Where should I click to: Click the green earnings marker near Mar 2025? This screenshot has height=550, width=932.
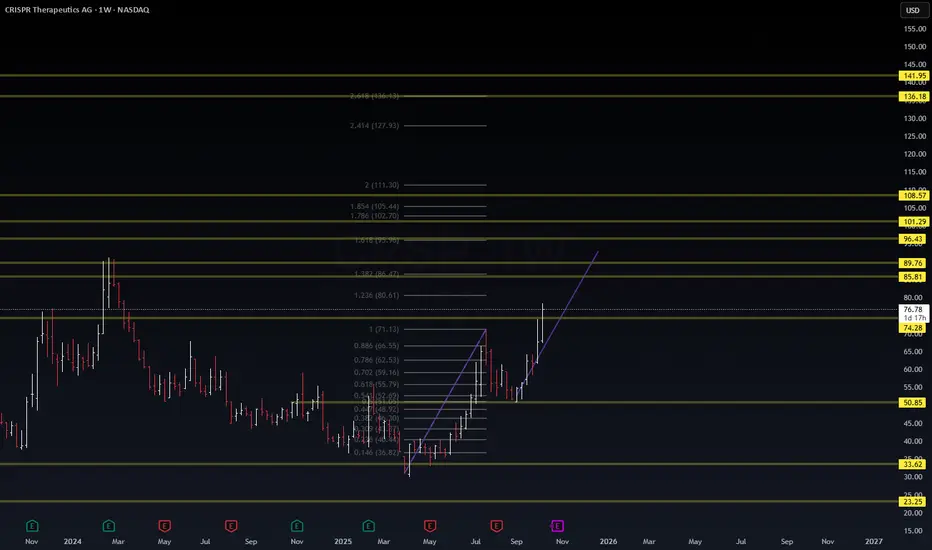click(x=369, y=526)
